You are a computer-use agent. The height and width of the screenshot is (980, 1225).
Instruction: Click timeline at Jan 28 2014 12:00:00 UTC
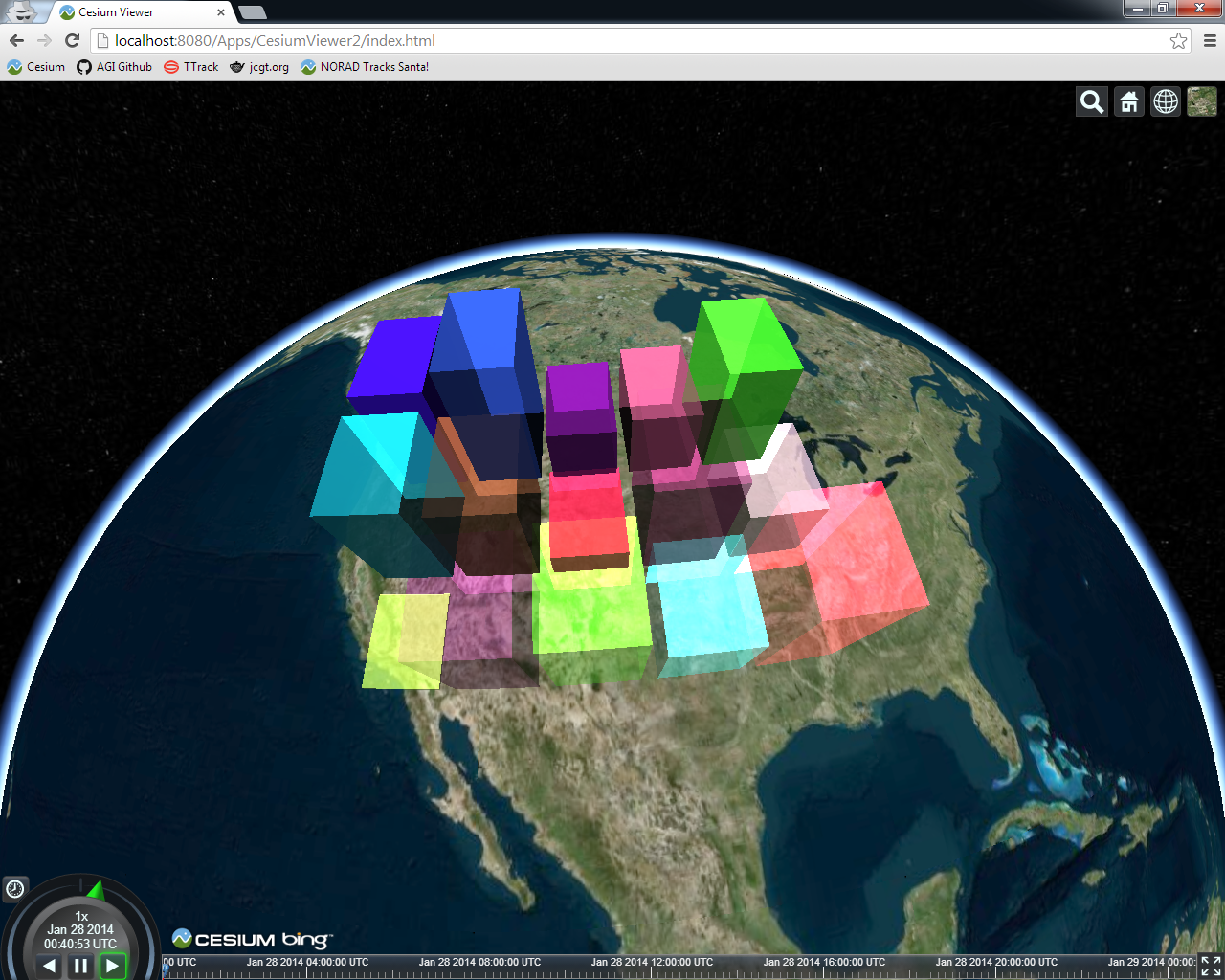652,963
